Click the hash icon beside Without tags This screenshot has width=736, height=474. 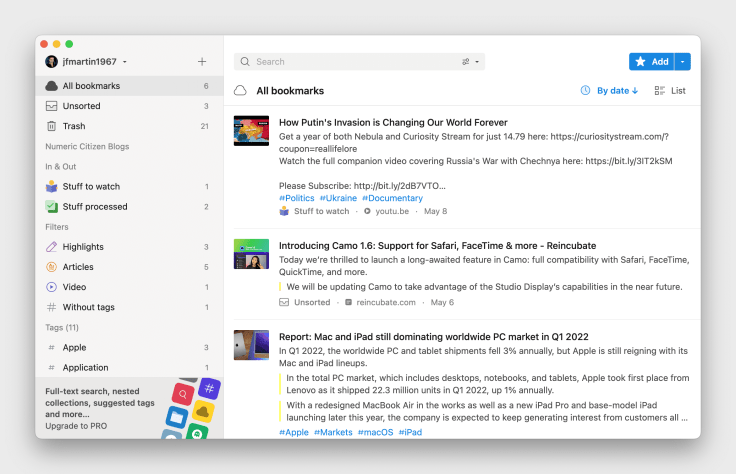(51, 307)
